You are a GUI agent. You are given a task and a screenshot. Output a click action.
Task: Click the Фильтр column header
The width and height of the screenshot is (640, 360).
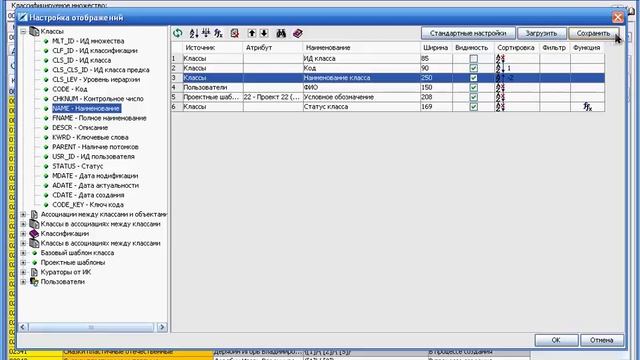(x=554, y=48)
